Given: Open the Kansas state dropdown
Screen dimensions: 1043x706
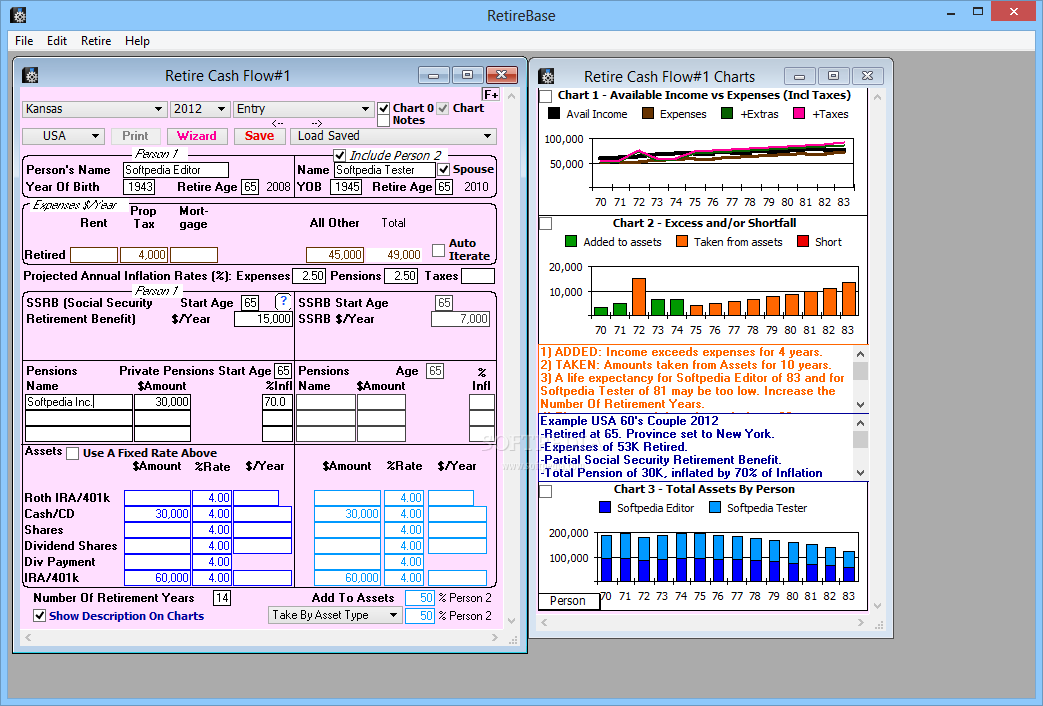Looking at the screenshot, I should (x=94, y=108).
